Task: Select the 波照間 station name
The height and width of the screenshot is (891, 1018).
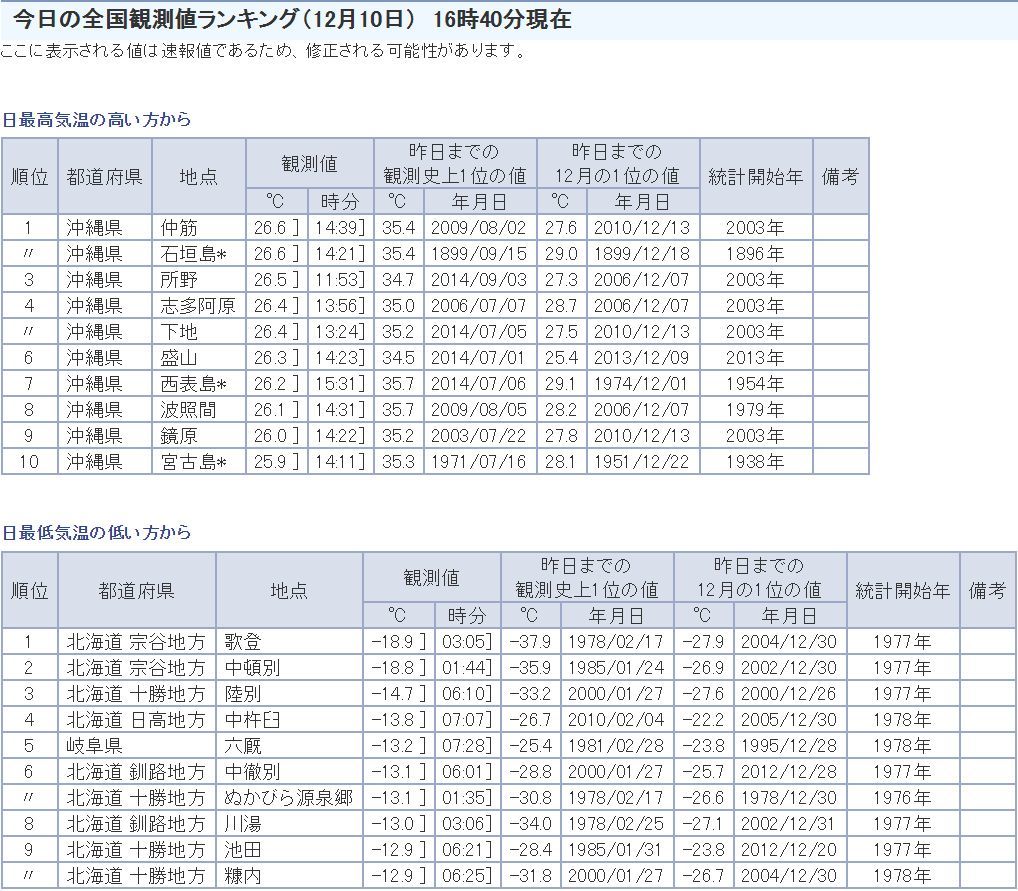Action: pos(187,410)
